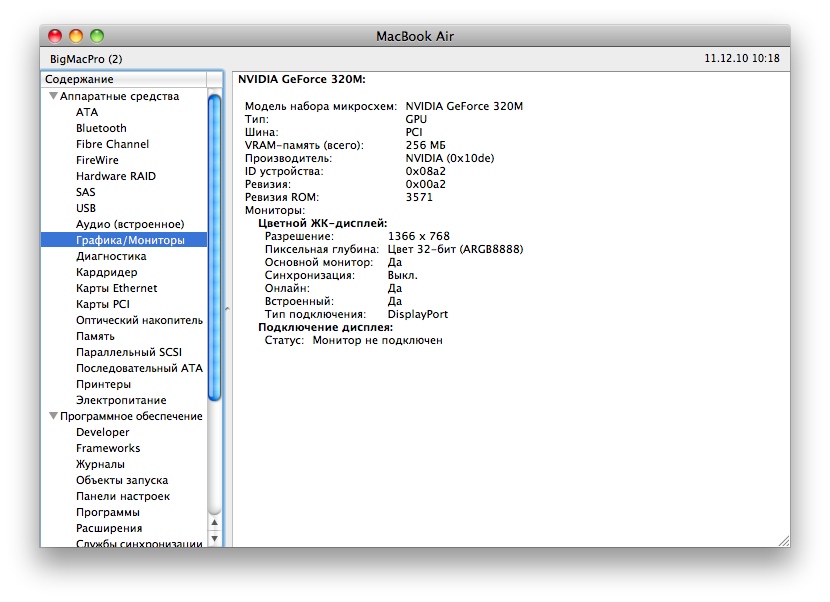The image size is (830, 602).
Task: Click the yellow minimize window button
Action: click(x=76, y=36)
